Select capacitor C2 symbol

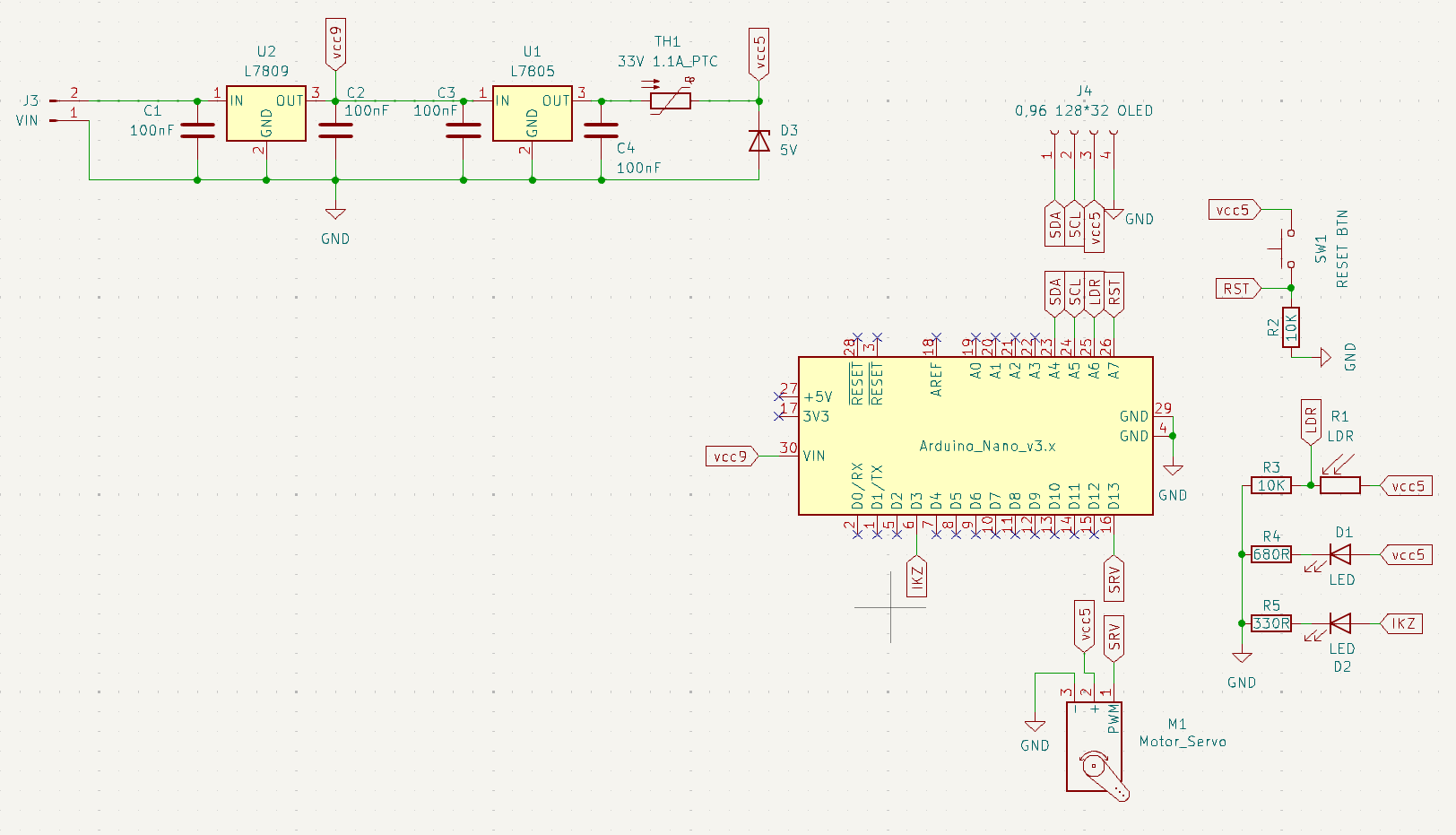[x=335, y=131]
